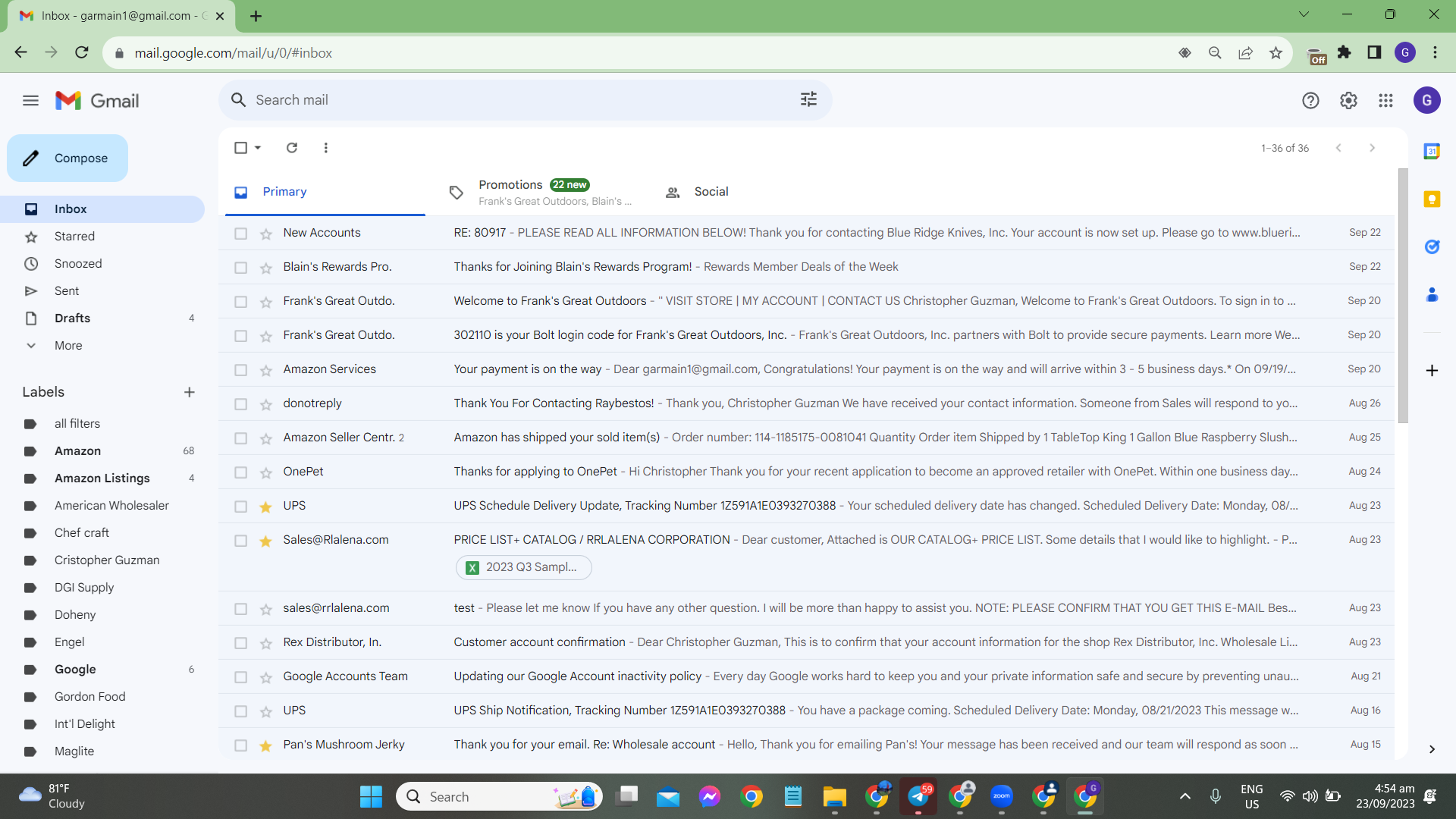Star the OnePet application email
Screen dimensions: 1456x819
pos(265,472)
